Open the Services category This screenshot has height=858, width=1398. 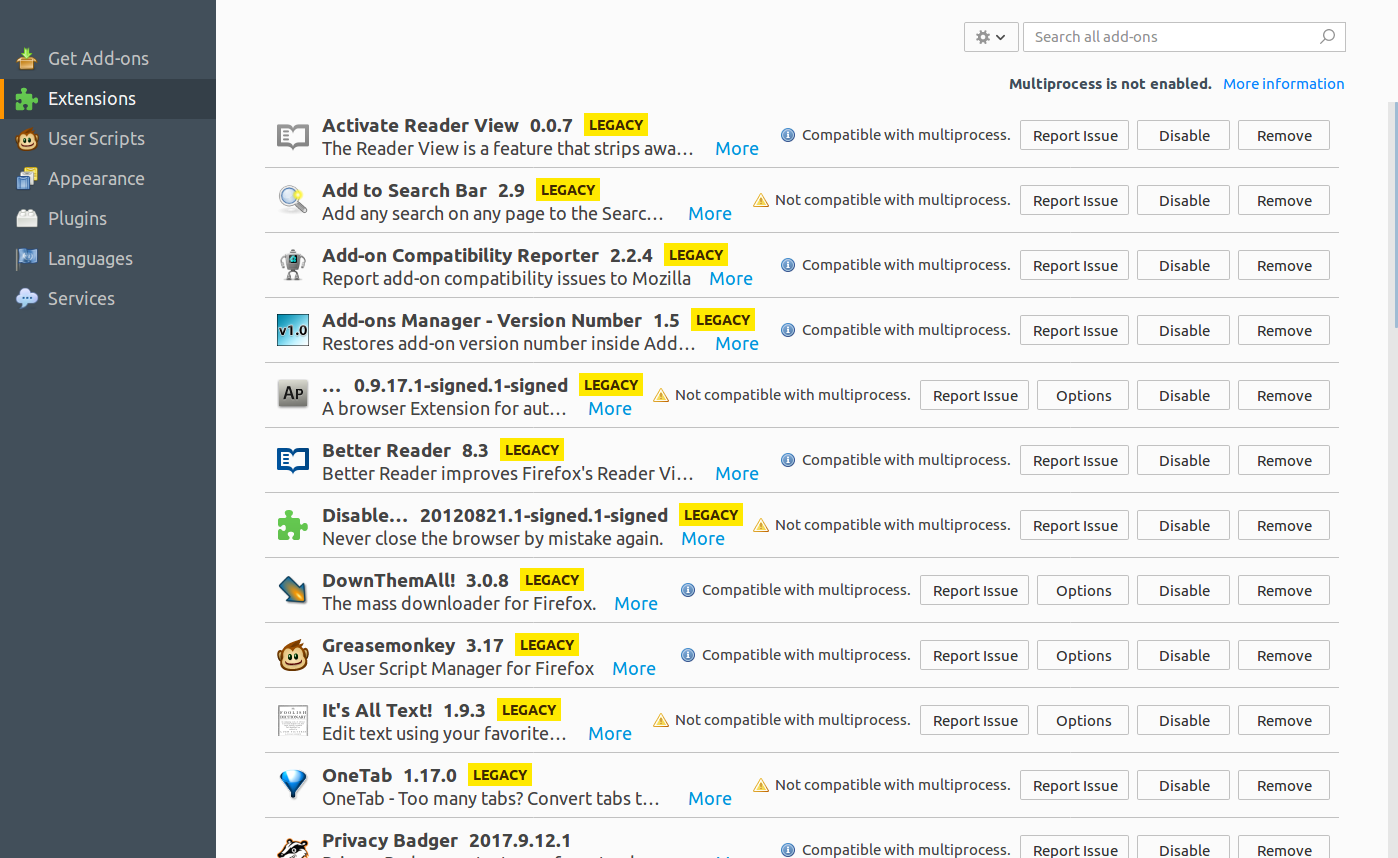(x=108, y=298)
